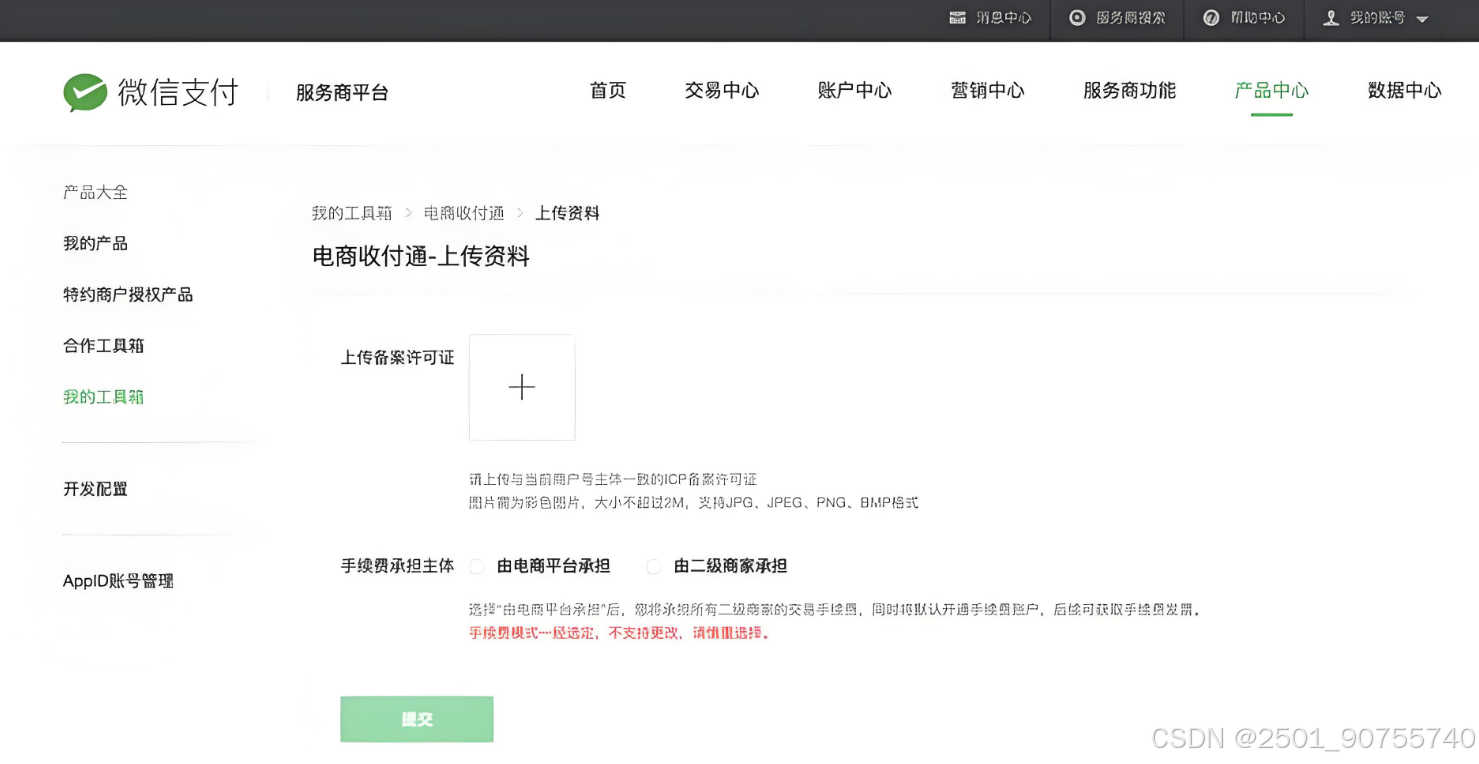This screenshot has height=764, width=1479.
Task: Click the account user silhouette icon
Action: click(x=1331, y=18)
